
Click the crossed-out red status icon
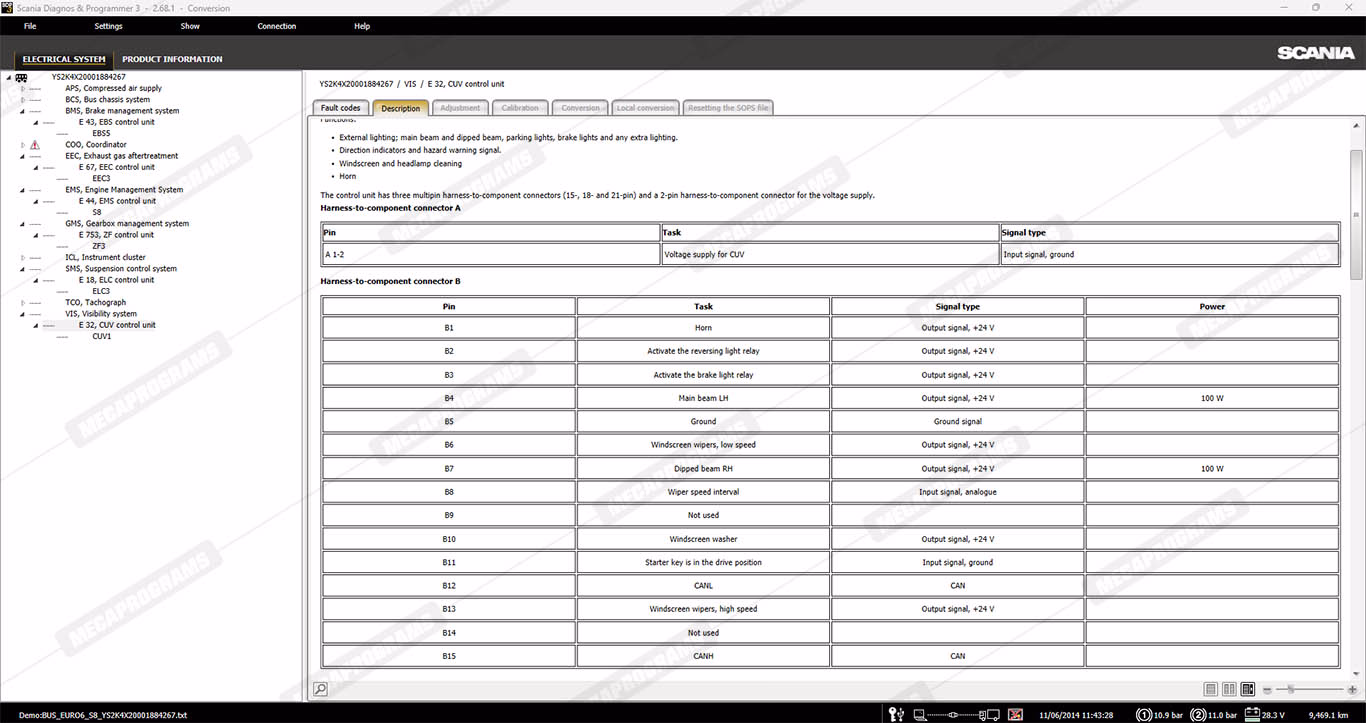(1016, 714)
